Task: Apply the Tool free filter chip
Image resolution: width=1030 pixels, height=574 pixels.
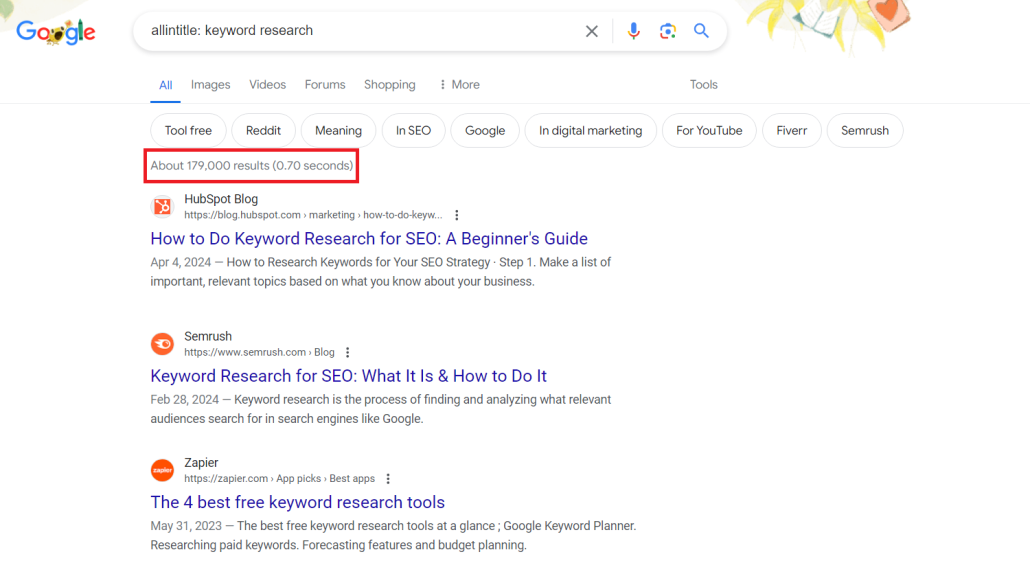Action: click(x=188, y=131)
